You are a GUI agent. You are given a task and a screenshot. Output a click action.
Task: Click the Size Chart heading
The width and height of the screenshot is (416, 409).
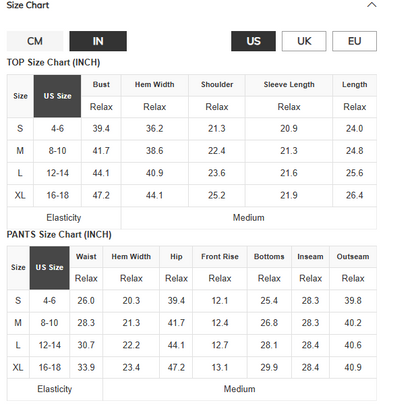point(28,5)
